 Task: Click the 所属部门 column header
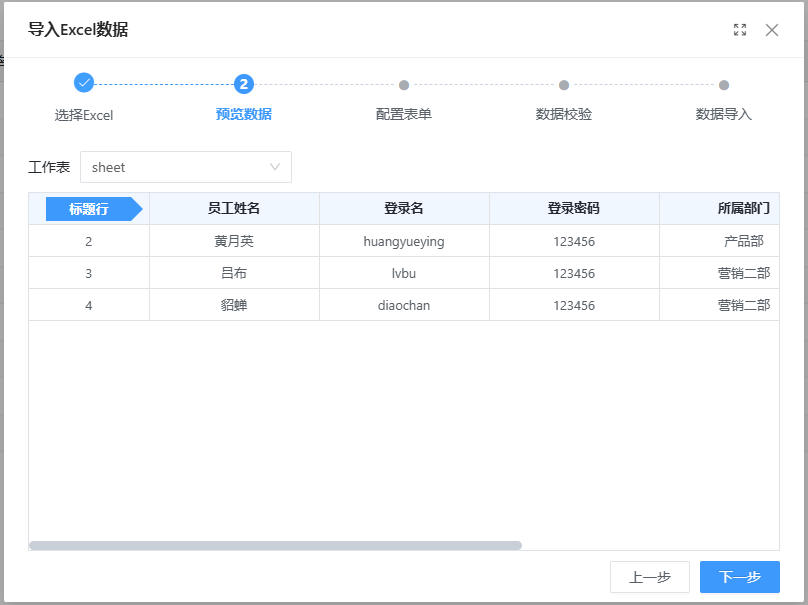[x=743, y=209]
